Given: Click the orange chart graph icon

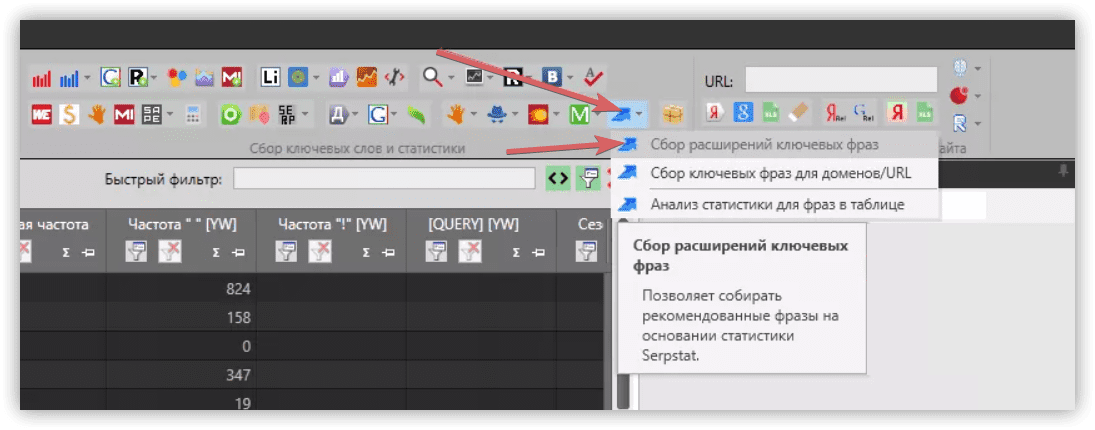Looking at the screenshot, I should click(367, 77).
